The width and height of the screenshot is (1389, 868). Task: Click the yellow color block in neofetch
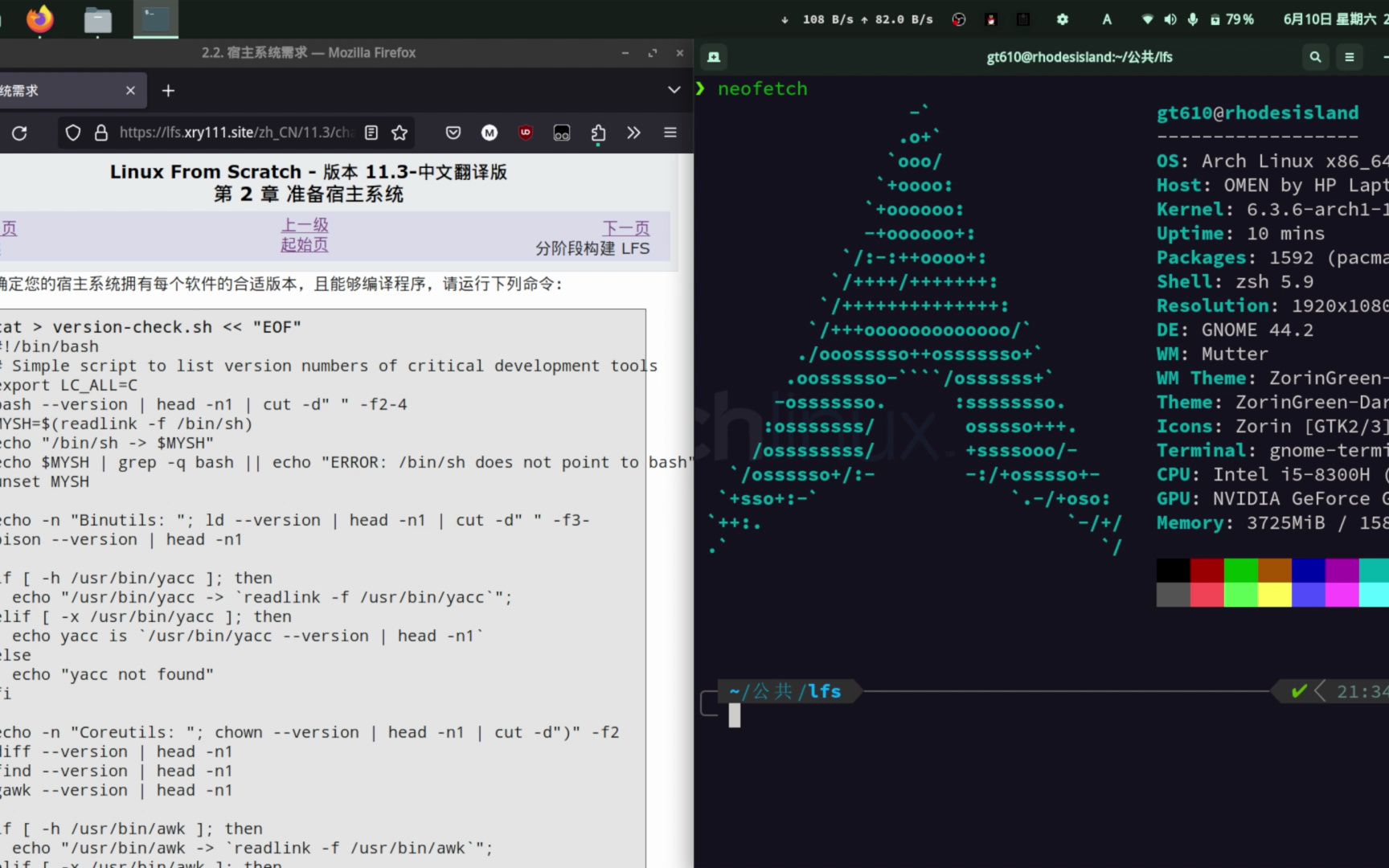coord(1274,594)
